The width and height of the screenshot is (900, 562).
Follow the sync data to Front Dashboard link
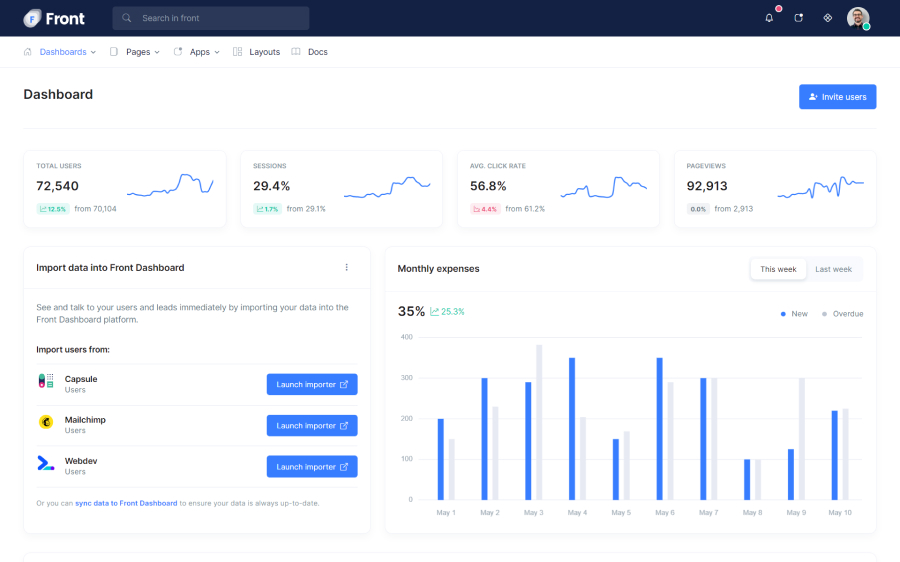[126, 503]
